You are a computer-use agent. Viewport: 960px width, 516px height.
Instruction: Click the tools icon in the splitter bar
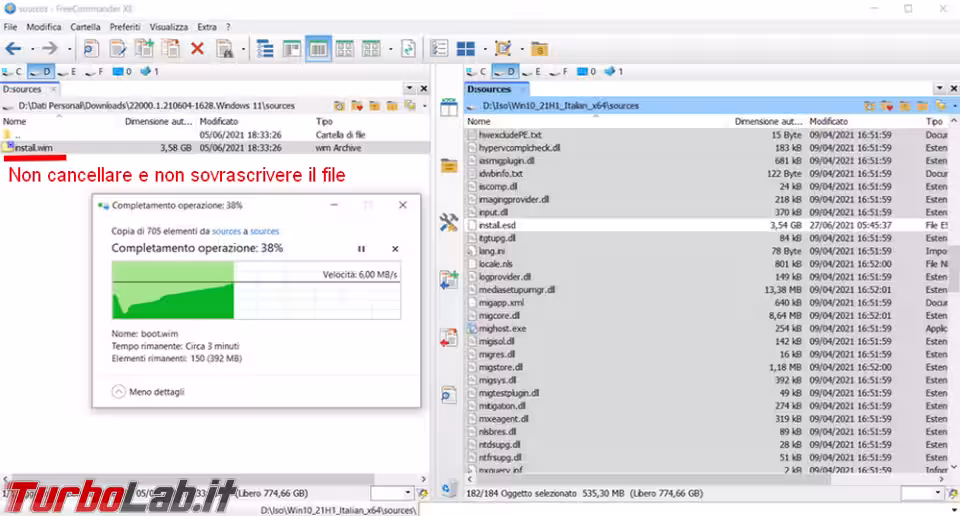tap(449, 223)
